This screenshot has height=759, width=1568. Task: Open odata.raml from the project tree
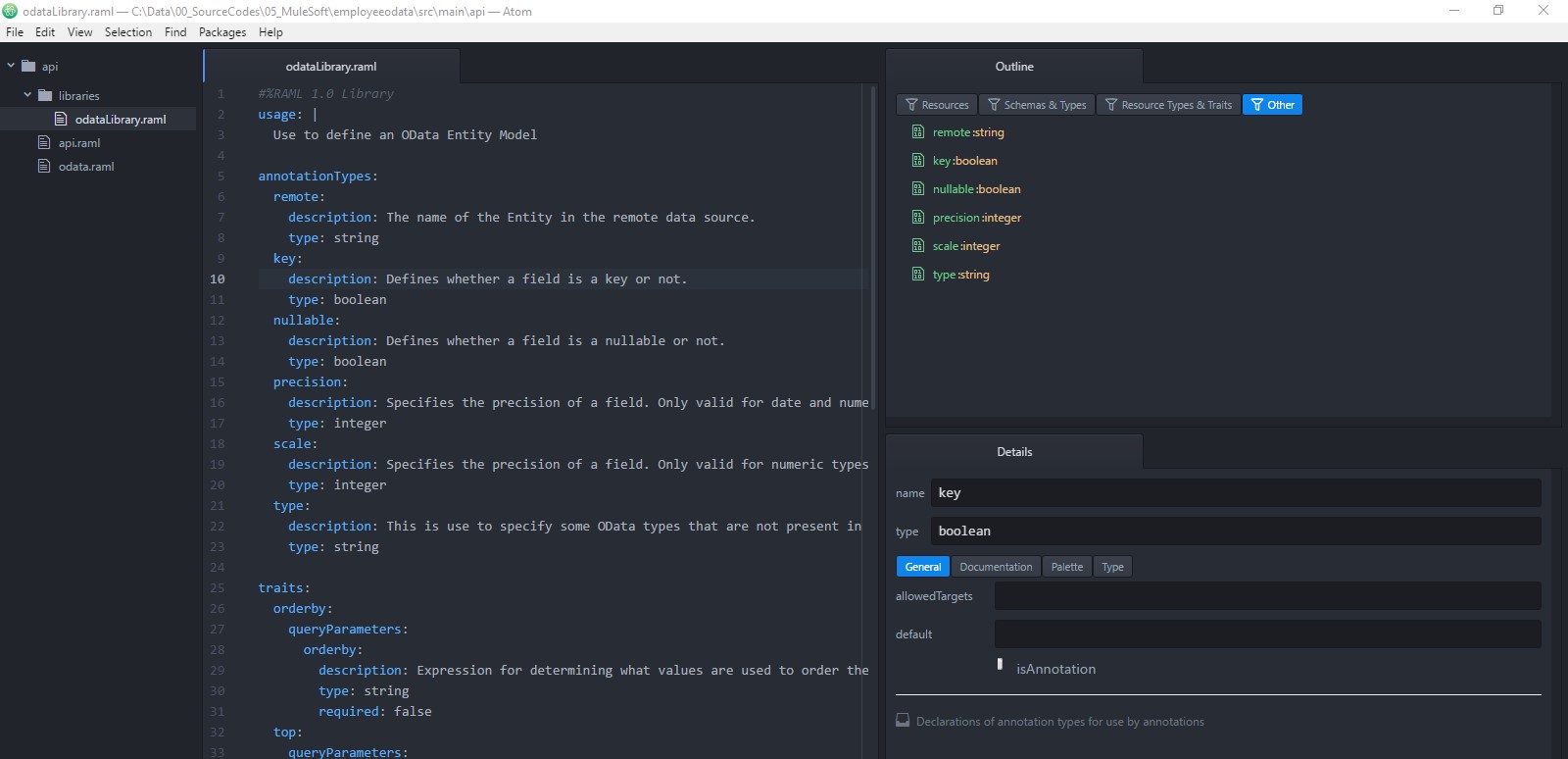pos(86,167)
